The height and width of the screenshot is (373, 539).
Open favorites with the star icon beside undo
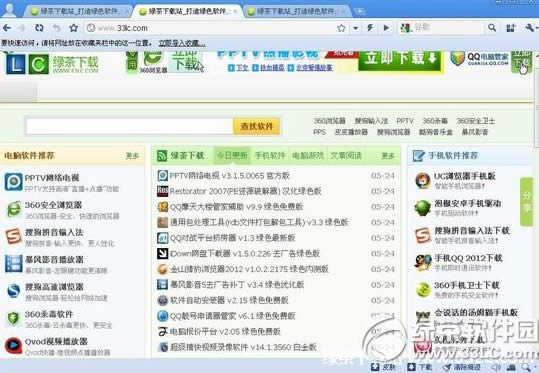pyautogui.click(x=74, y=28)
